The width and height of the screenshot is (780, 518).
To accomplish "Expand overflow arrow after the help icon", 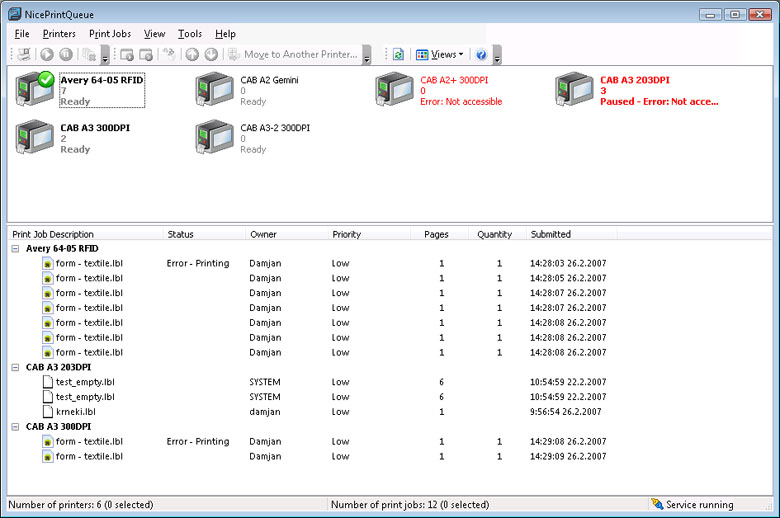I will (x=497, y=55).
